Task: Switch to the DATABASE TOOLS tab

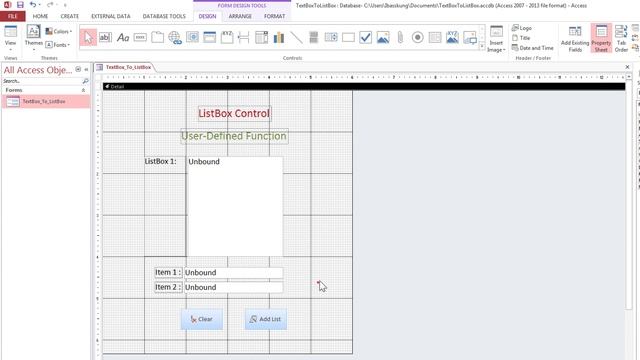Action: pyautogui.click(x=164, y=16)
